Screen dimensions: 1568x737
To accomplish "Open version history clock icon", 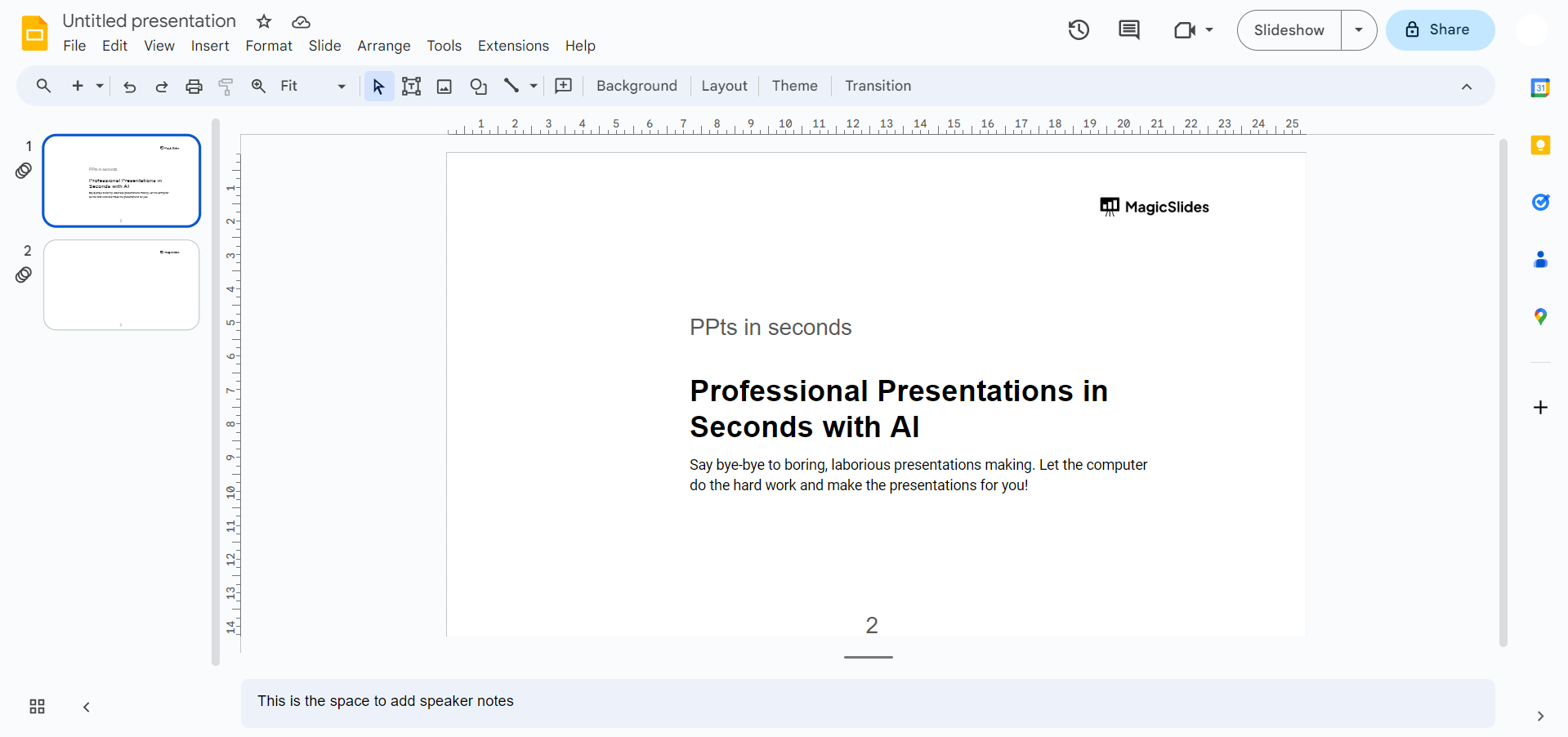I will (1079, 30).
